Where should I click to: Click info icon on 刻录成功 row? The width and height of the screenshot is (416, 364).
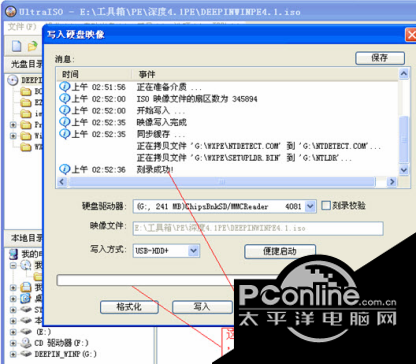(64, 169)
